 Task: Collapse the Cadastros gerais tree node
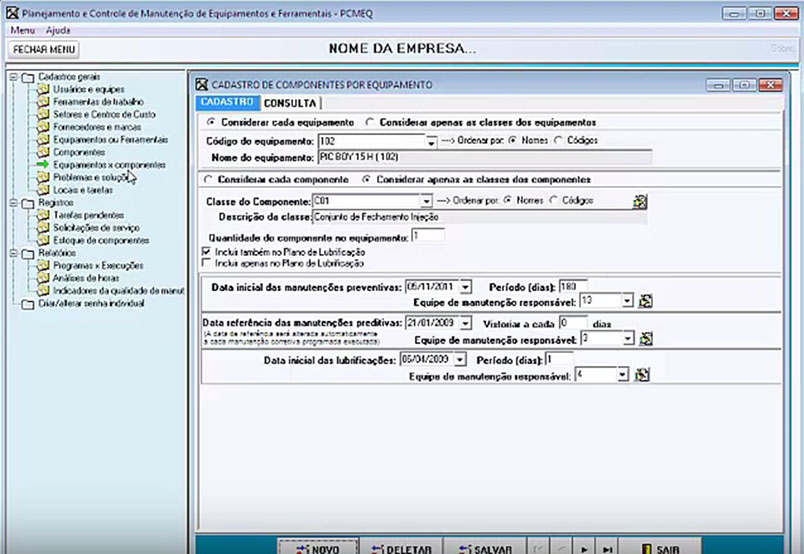click(x=12, y=78)
